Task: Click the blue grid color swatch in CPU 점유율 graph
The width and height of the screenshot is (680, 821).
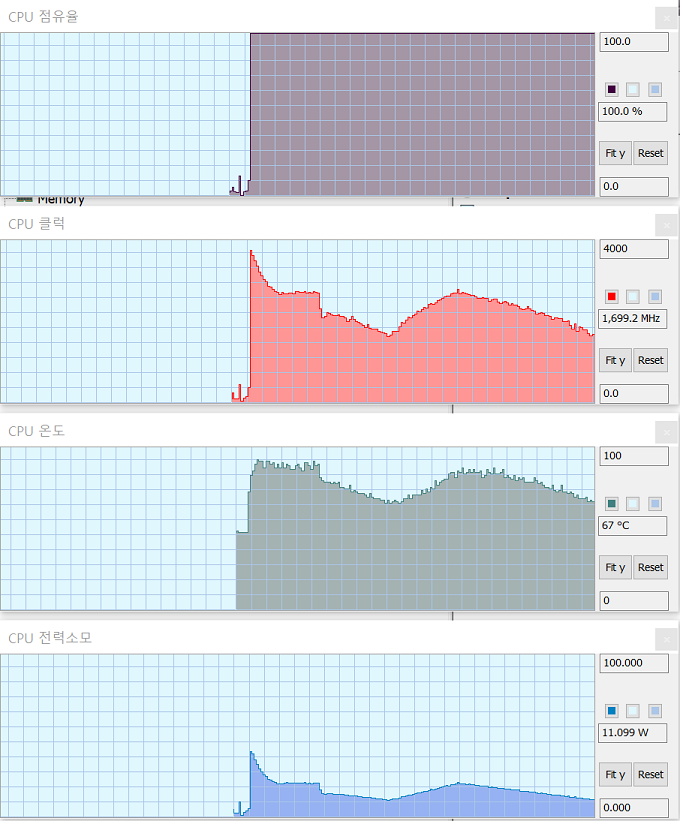Action: pyautogui.click(x=655, y=90)
